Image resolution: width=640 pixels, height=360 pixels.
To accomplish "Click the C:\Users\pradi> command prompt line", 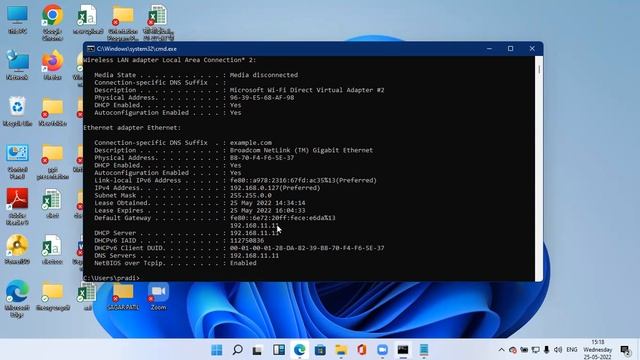I will pos(111,278).
